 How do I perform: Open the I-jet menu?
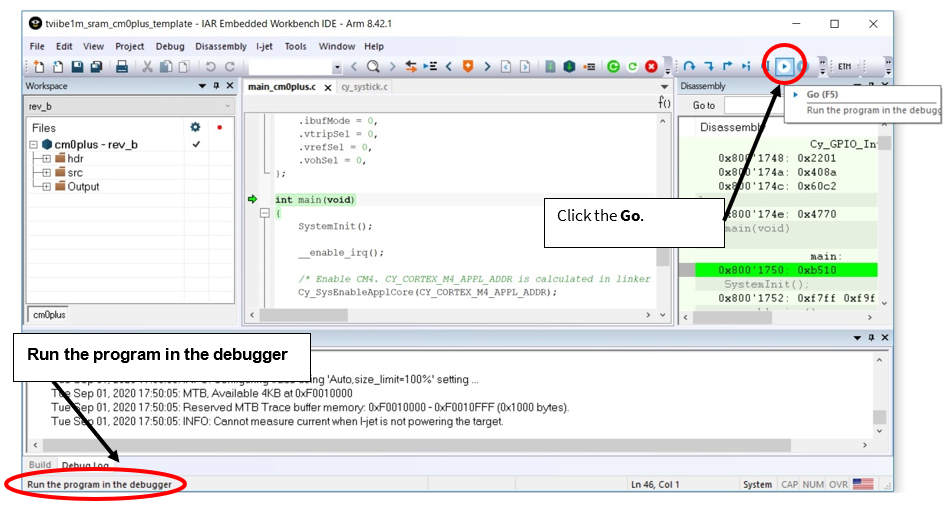tap(264, 46)
